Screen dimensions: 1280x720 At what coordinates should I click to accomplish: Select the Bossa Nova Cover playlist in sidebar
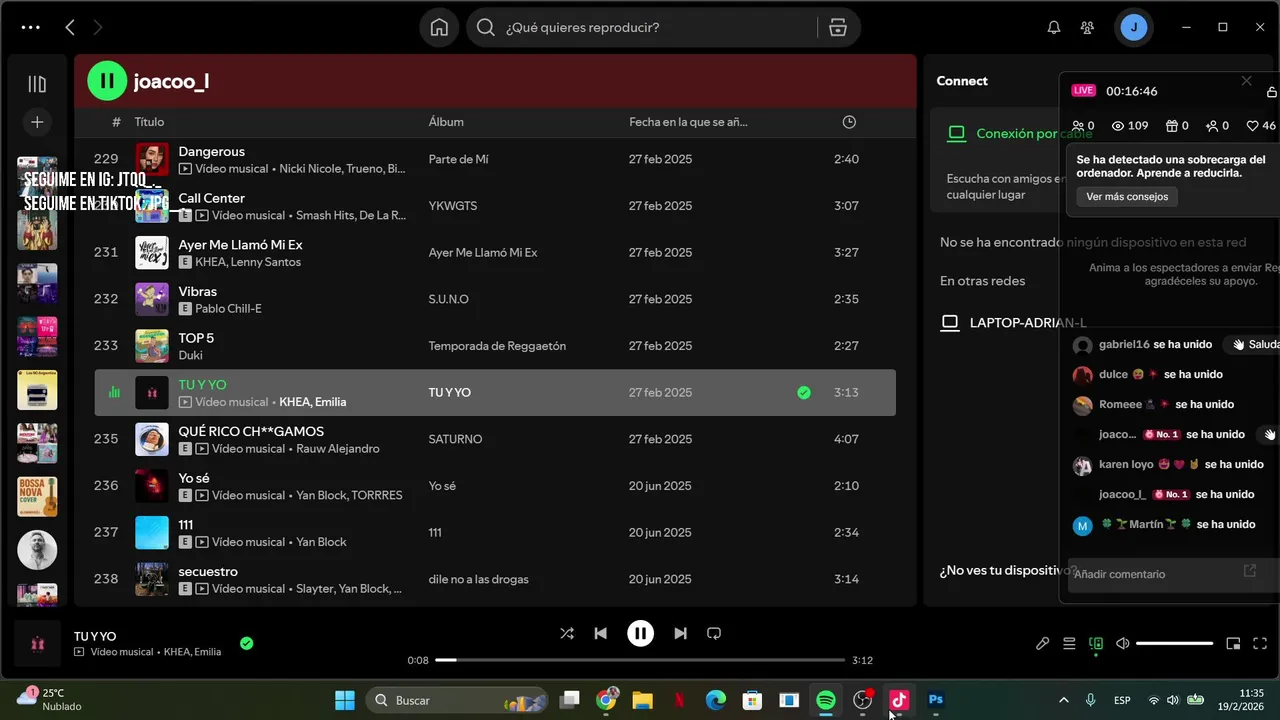(x=37, y=497)
